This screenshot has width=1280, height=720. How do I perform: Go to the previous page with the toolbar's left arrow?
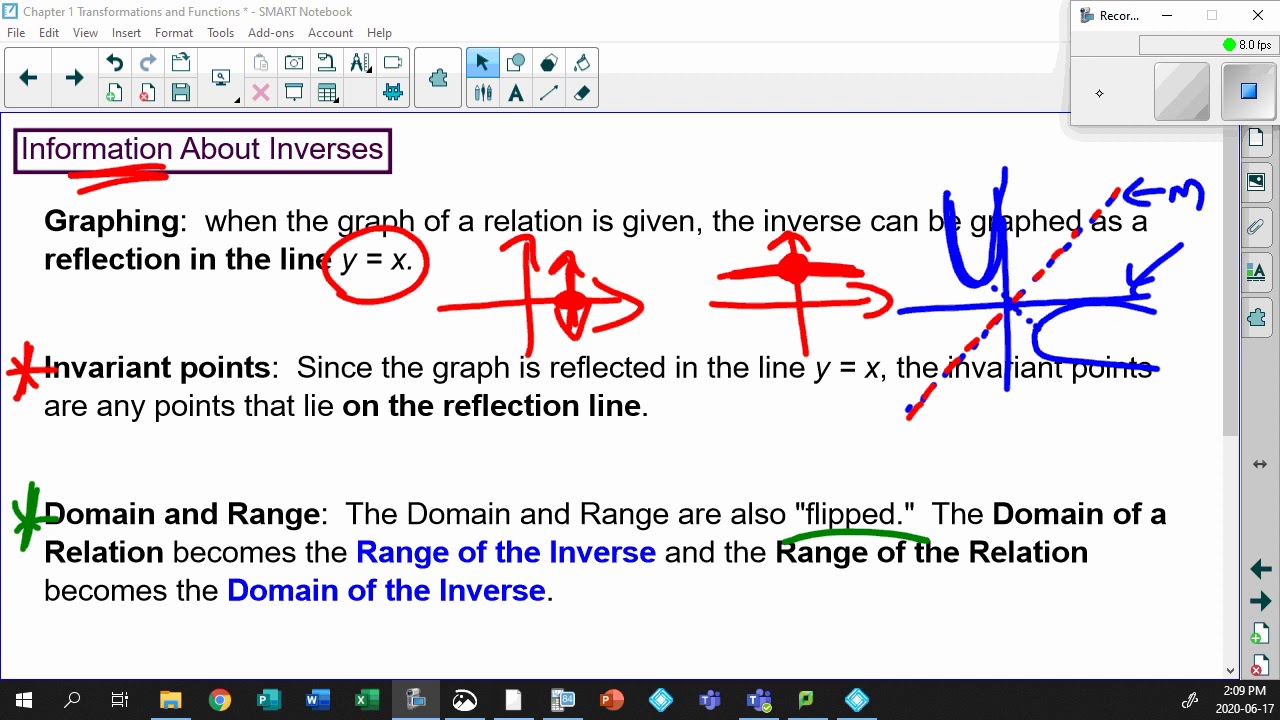point(28,78)
